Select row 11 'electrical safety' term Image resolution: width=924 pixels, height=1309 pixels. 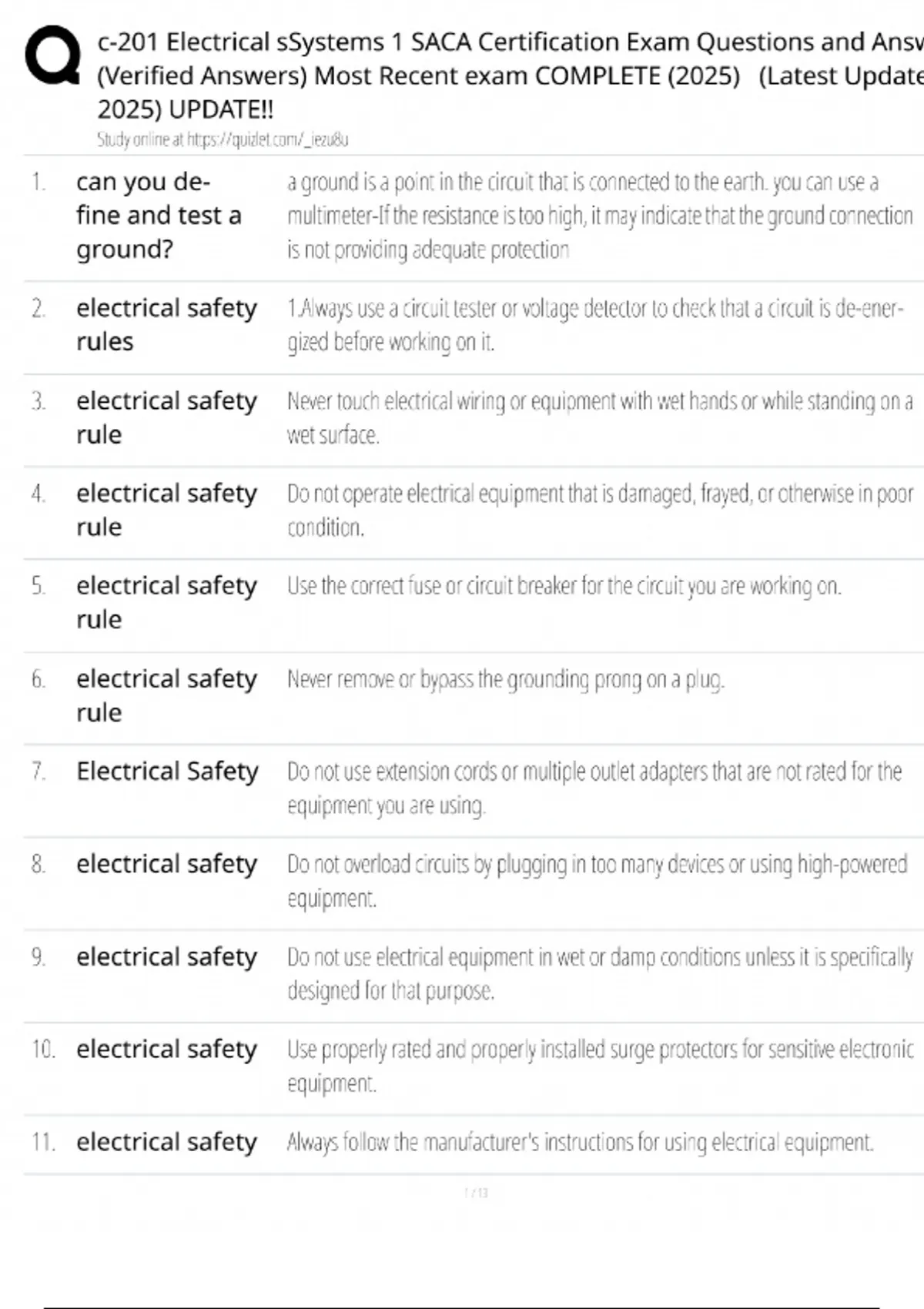click(x=166, y=1142)
